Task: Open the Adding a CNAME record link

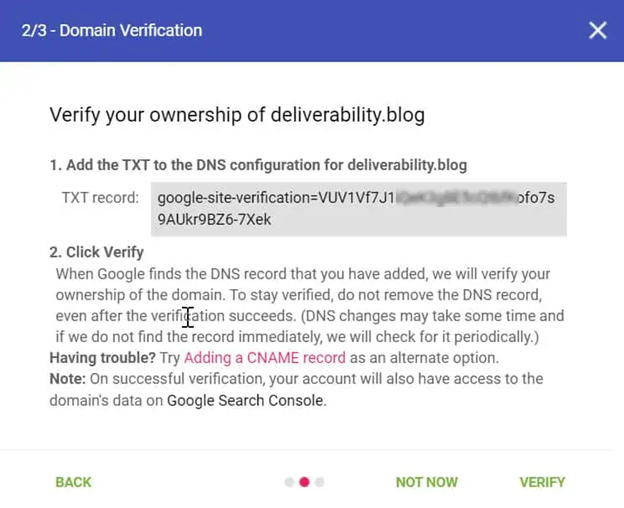Action: 265,358
